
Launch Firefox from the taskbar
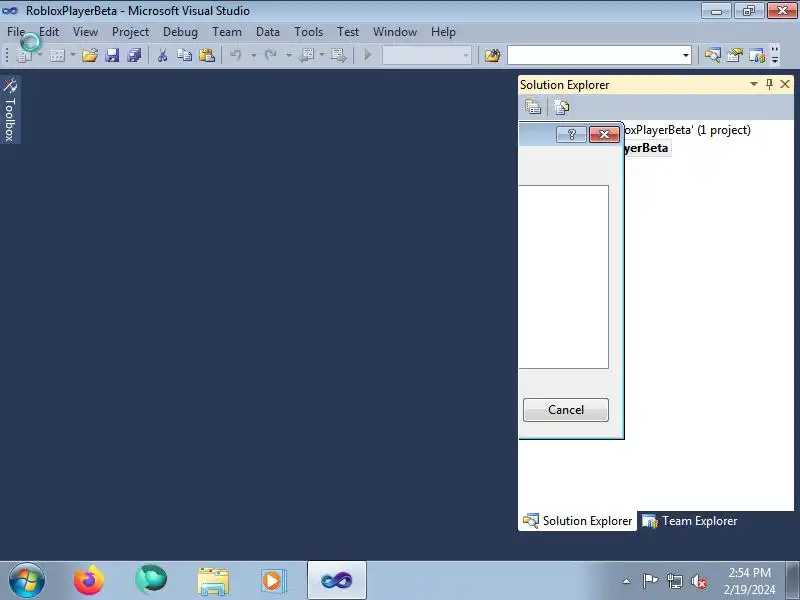click(89, 581)
